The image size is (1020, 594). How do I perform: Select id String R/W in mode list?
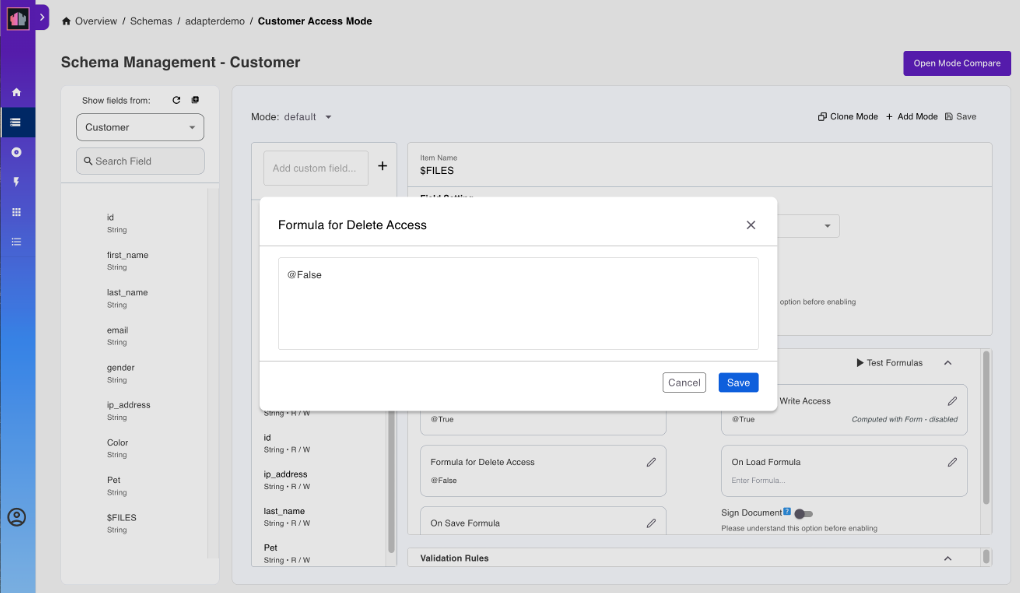pyautogui.click(x=287, y=444)
